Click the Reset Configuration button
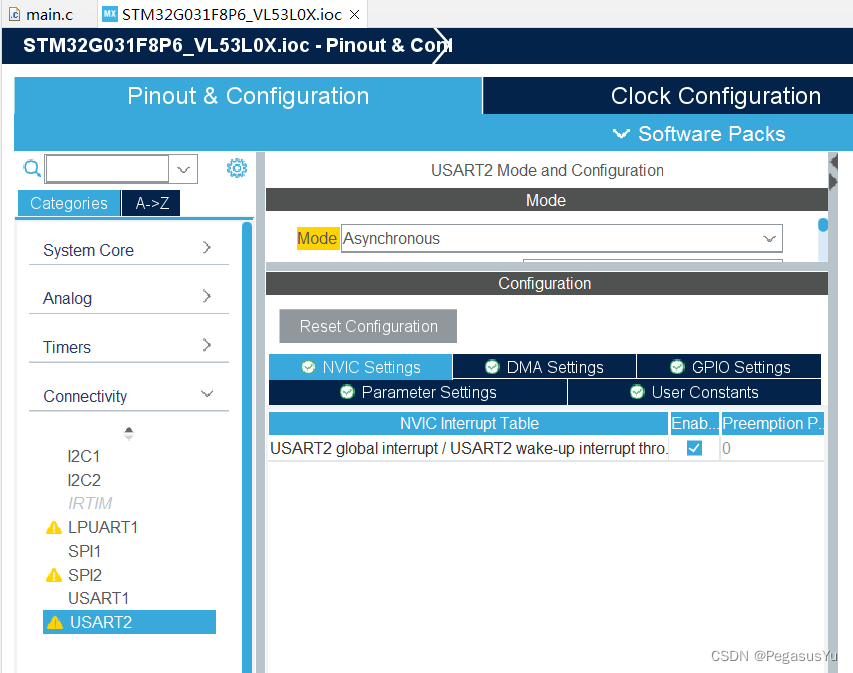Screen dimensions: 853x673 pos(368,326)
